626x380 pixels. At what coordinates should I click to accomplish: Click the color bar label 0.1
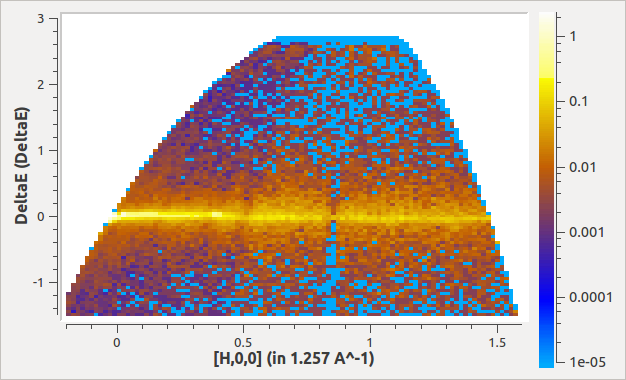click(578, 101)
